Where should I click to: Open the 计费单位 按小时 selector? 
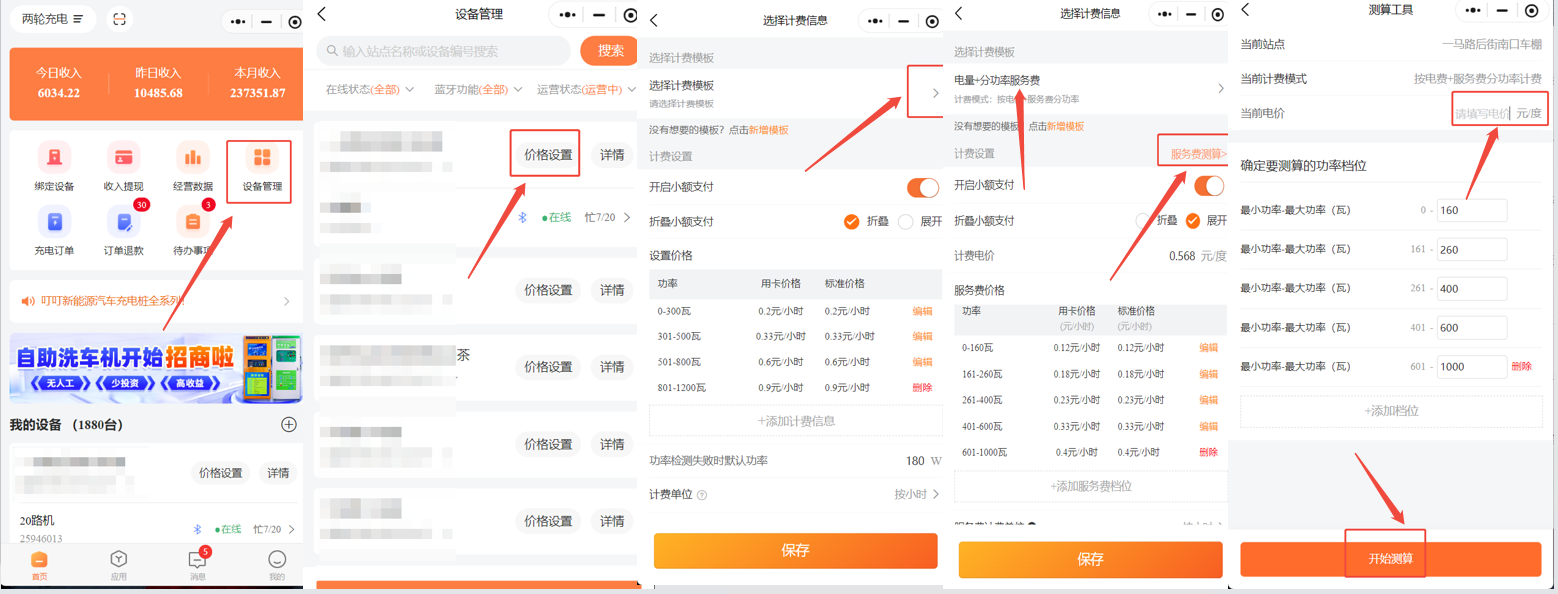click(x=916, y=494)
